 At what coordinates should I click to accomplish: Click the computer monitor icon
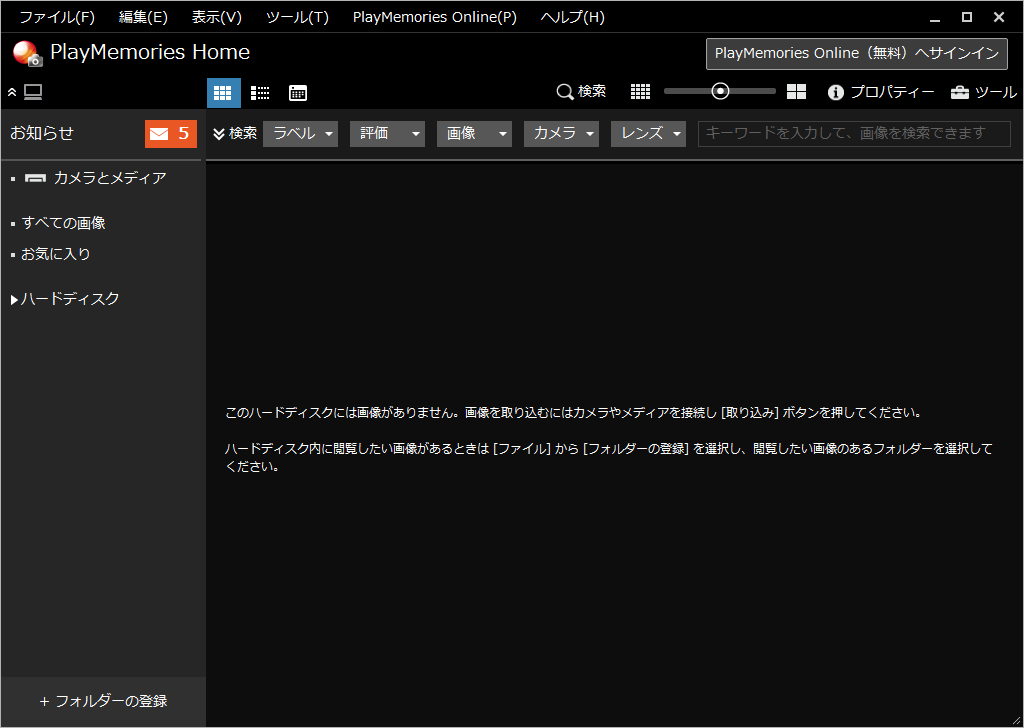pos(33,92)
